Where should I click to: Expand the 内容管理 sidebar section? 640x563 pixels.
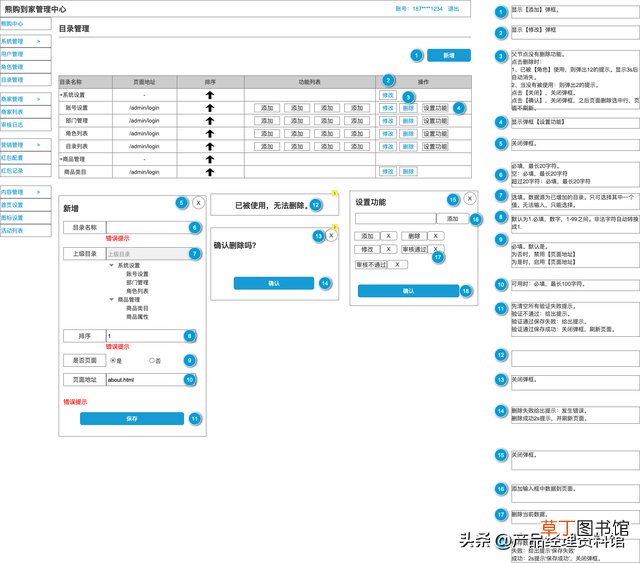click(x=38, y=192)
